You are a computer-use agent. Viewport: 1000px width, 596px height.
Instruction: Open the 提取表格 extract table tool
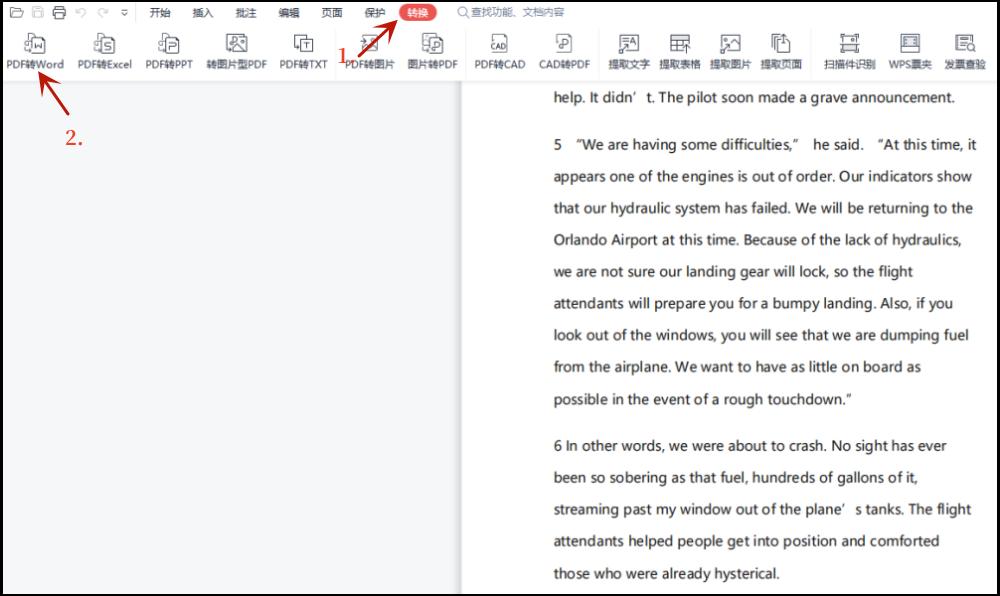point(680,51)
